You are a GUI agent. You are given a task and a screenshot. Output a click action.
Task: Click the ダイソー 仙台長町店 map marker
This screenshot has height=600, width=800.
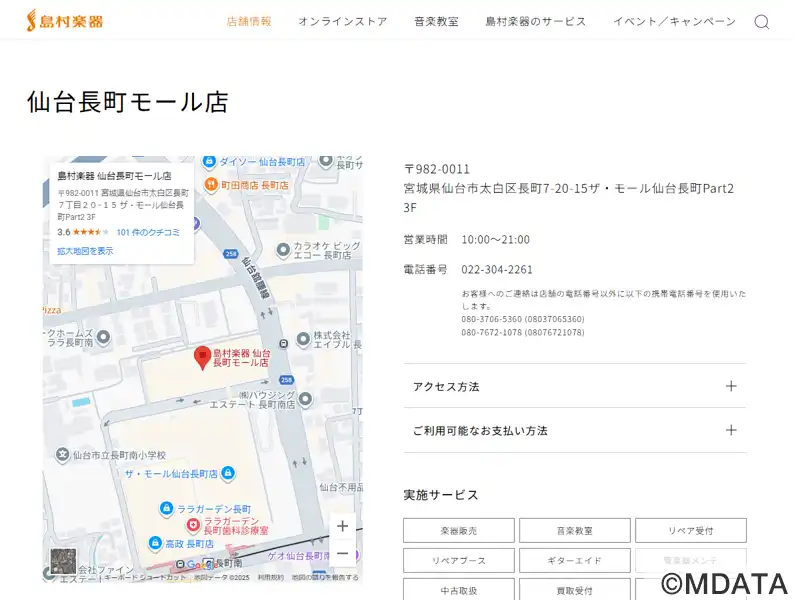tap(209, 162)
